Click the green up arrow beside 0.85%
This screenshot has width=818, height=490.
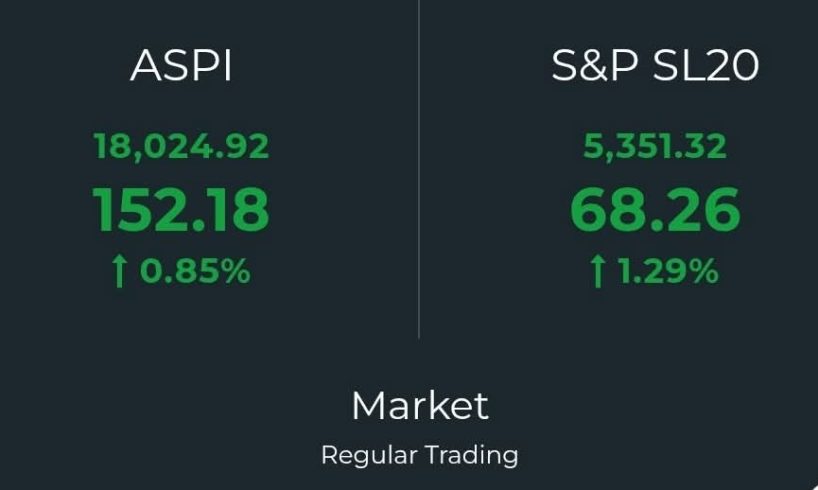coord(120,271)
